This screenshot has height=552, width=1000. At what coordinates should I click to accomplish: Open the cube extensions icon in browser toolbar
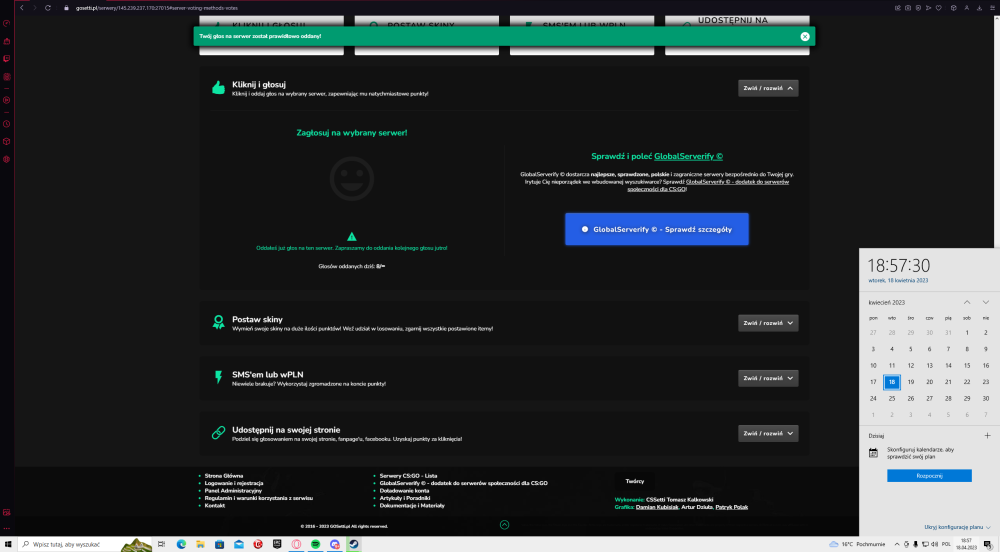pos(953,8)
